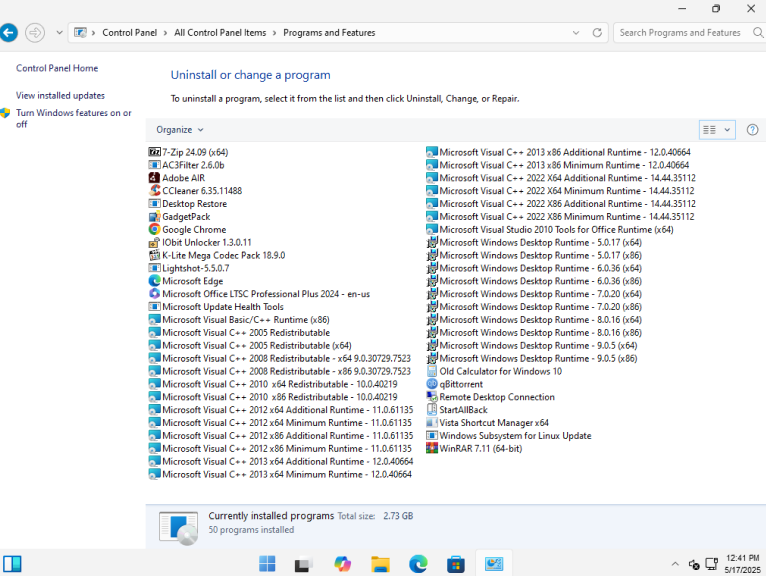Open the Control Panel Home link
Screen dimensions: 766x576
(x=57, y=68)
